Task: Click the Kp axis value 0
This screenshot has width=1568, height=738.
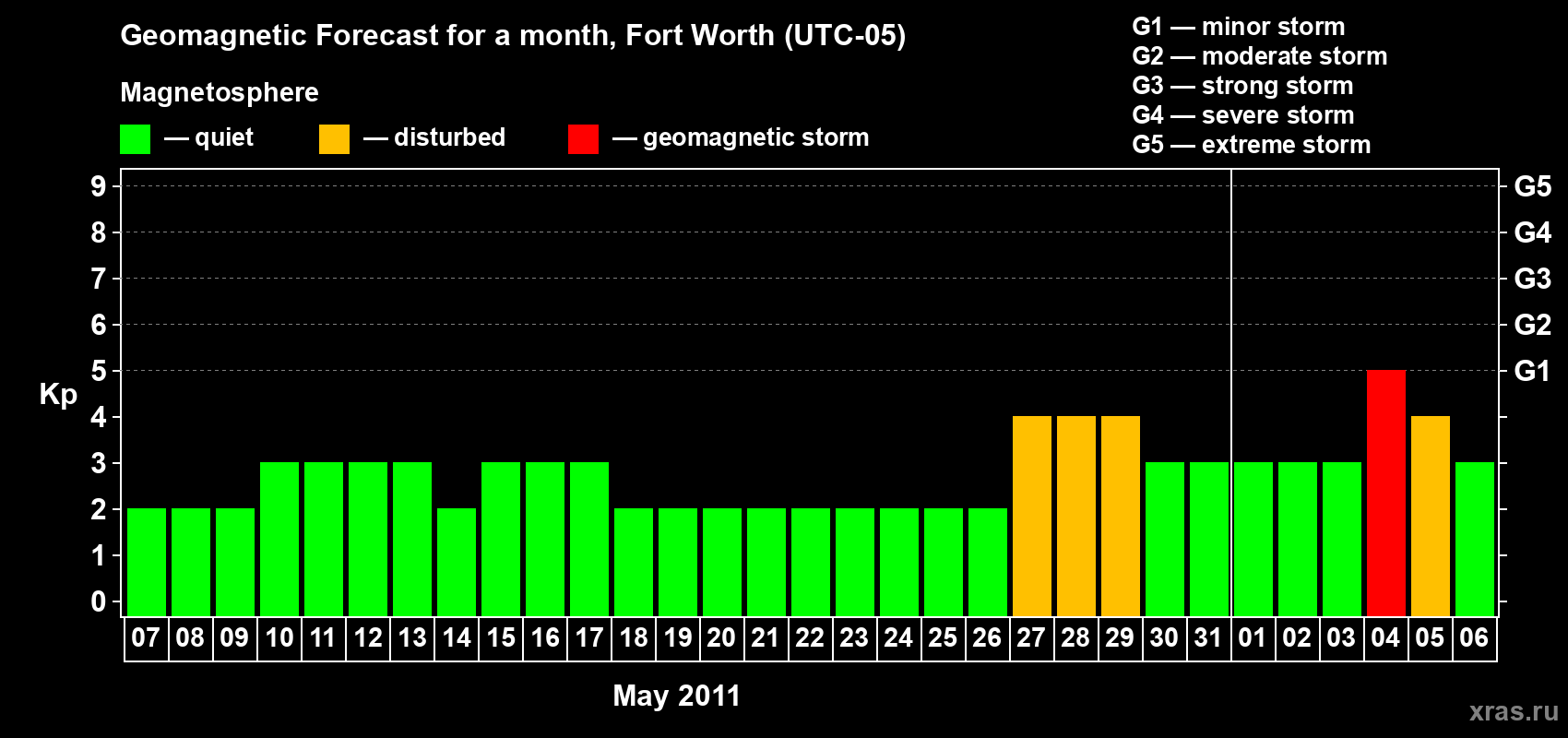Action: 99,601
